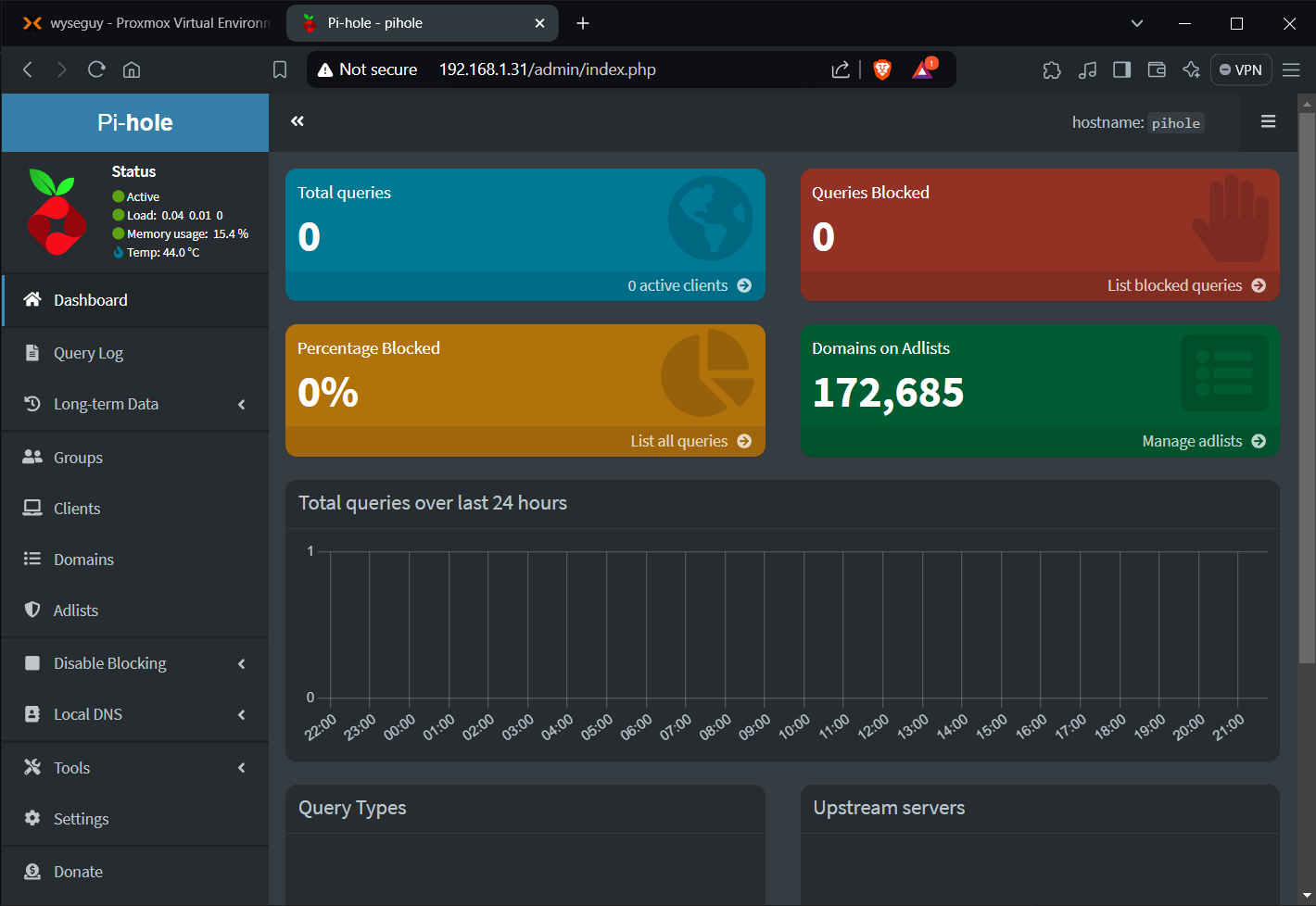This screenshot has width=1316, height=906.
Task: Click the Pi-hole raspberry logo
Action: point(57,212)
